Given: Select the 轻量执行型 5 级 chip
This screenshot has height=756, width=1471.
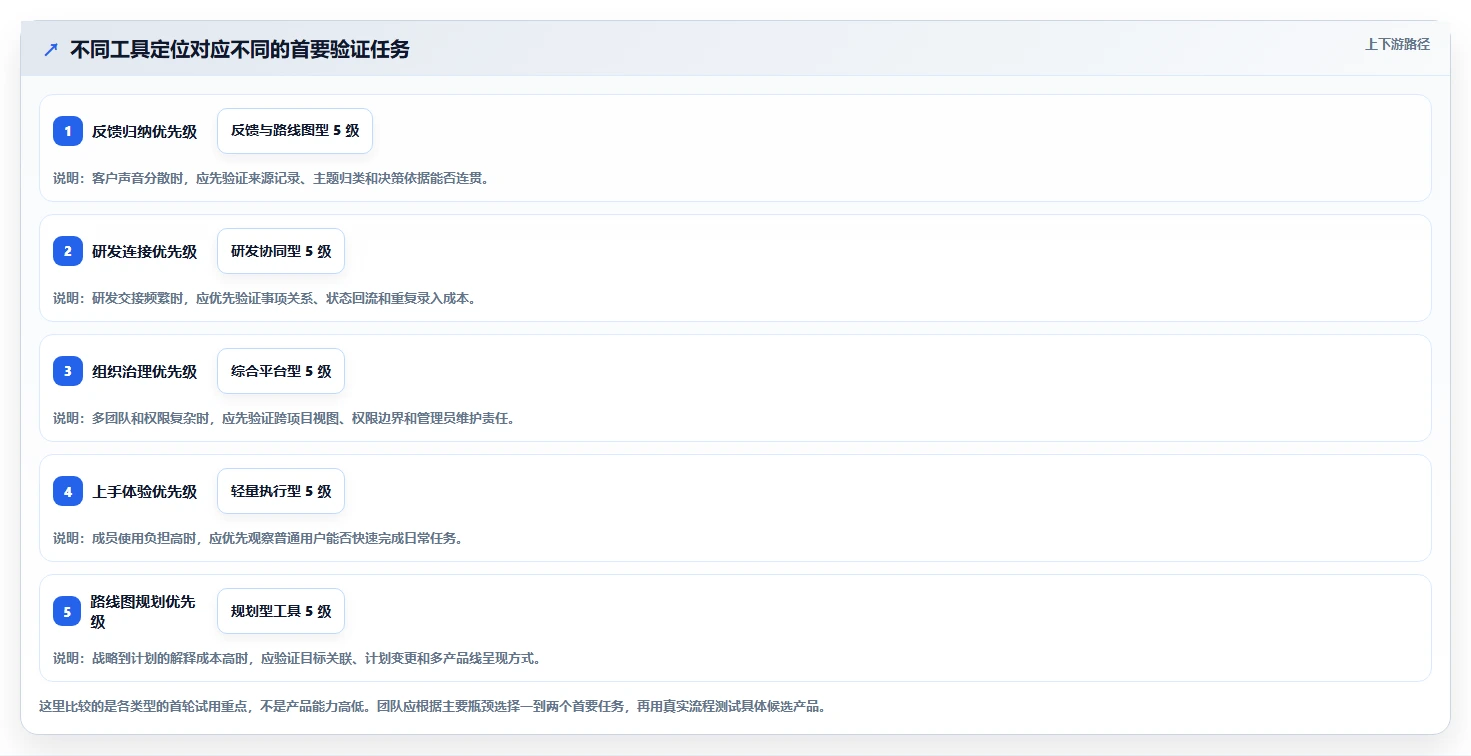Looking at the screenshot, I should 281,491.
